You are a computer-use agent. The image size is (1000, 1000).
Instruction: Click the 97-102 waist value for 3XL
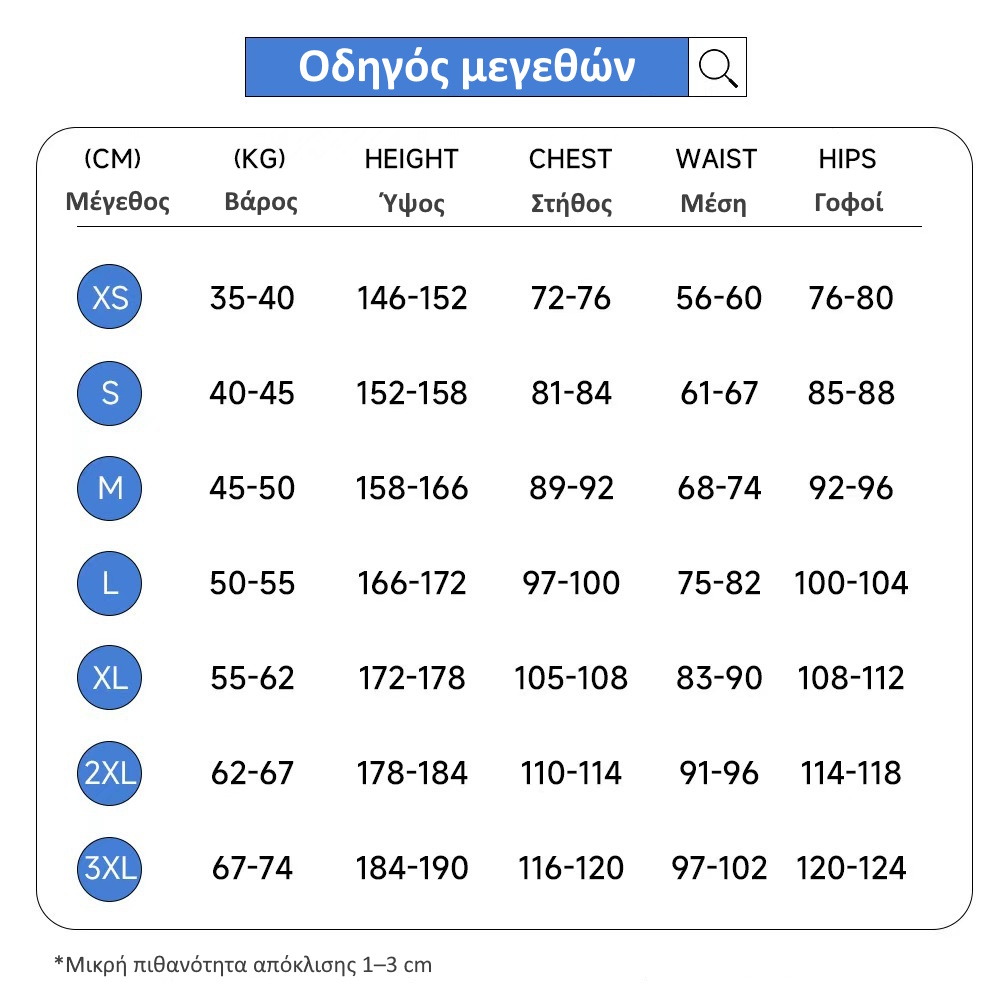pyautogui.click(x=720, y=868)
